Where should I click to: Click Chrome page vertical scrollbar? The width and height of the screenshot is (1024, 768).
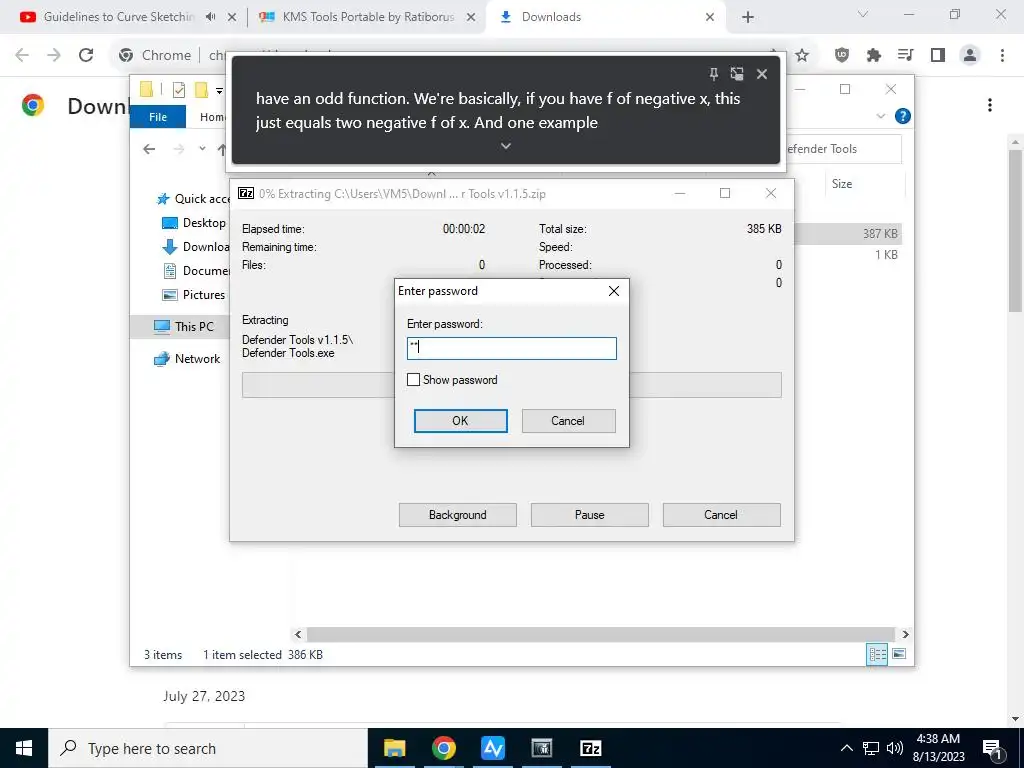1016,229
